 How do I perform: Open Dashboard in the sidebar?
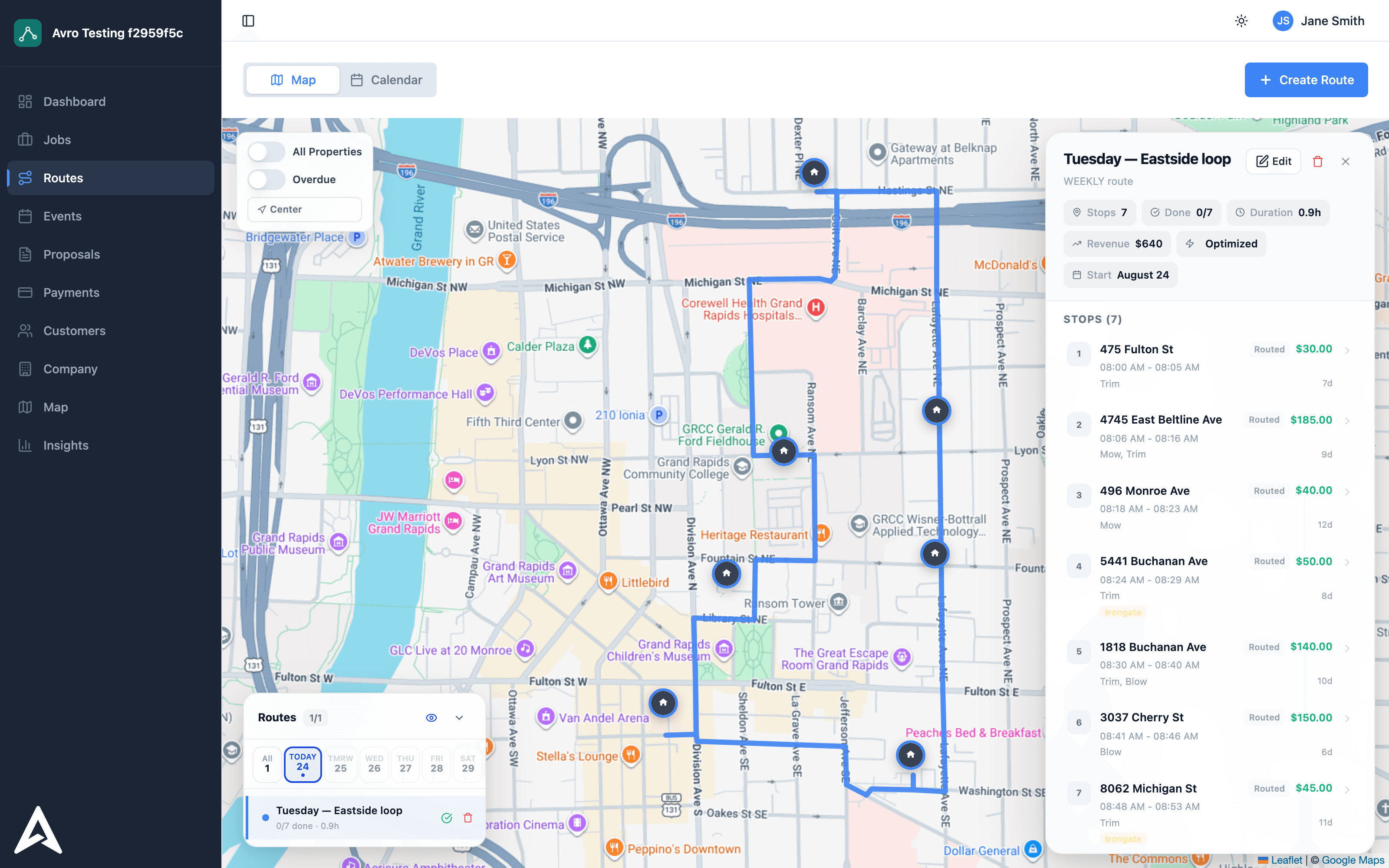point(110,102)
